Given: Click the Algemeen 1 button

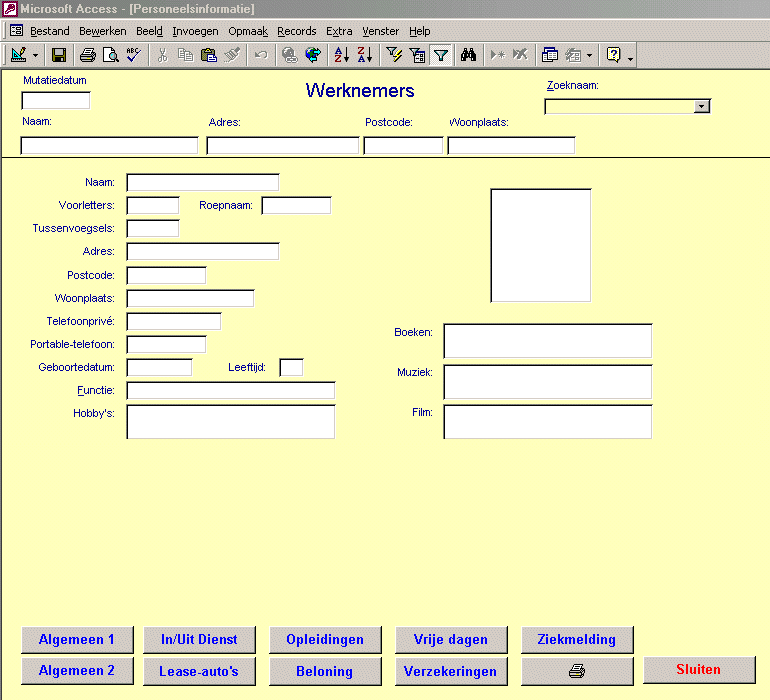Looking at the screenshot, I should [x=77, y=640].
